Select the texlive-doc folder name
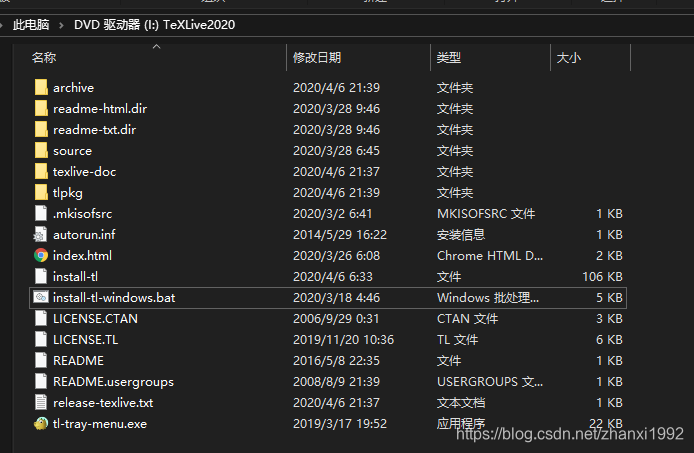 [x=85, y=172]
